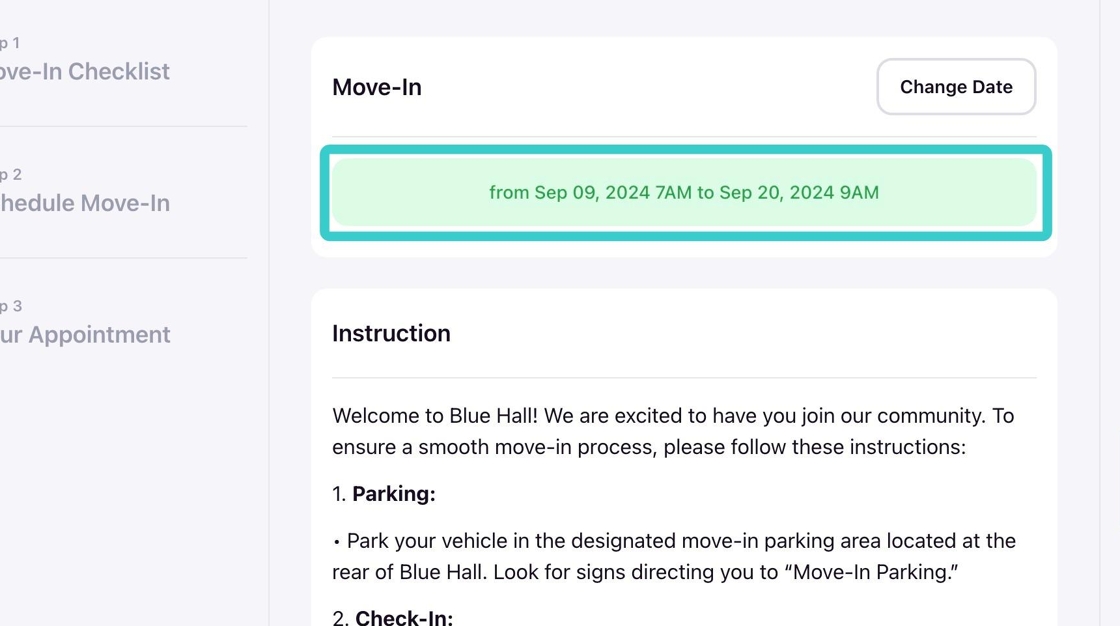Screen dimensions: 1120x626
Task: Click the Step 1 label
Action: [10, 43]
